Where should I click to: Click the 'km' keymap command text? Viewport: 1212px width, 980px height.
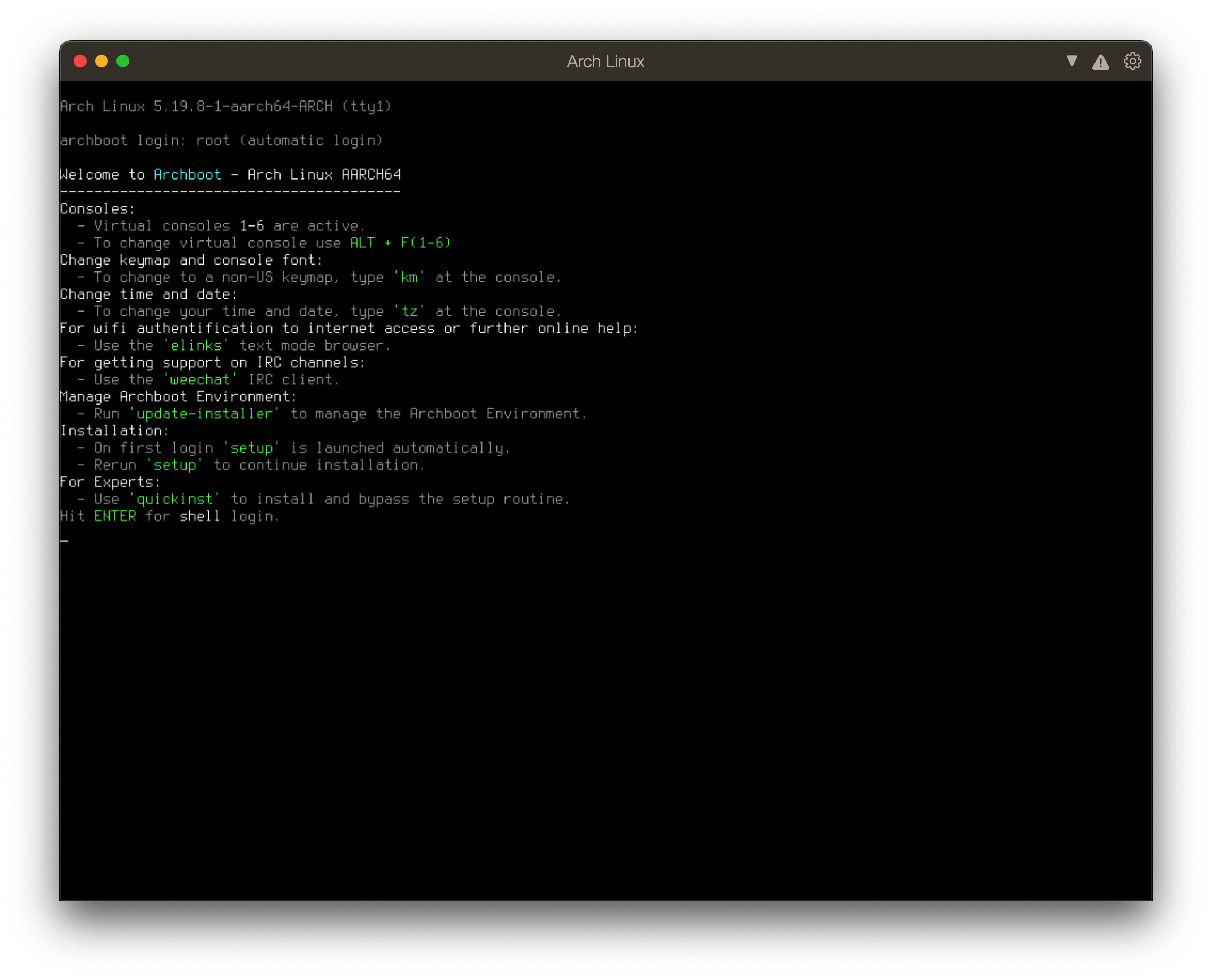click(x=409, y=277)
